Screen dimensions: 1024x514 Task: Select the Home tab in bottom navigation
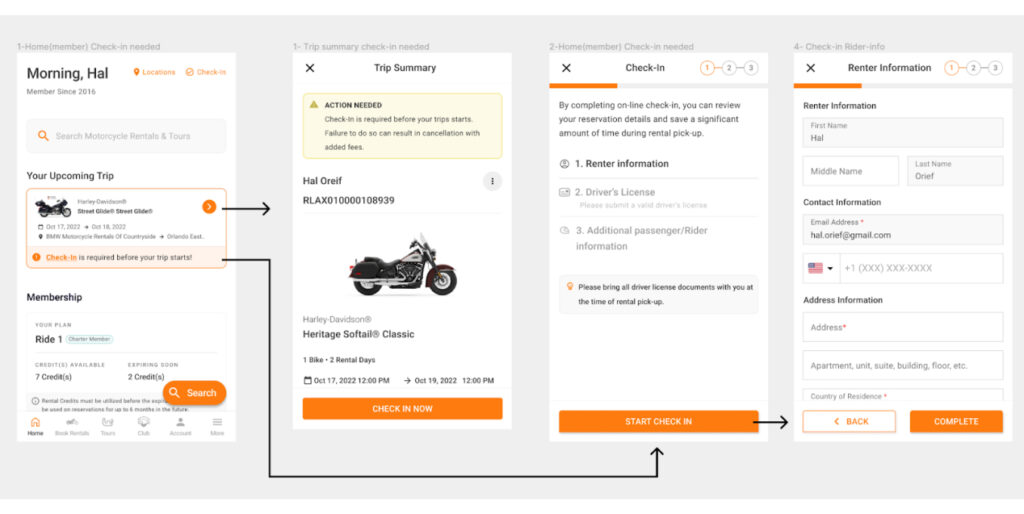(x=35, y=426)
